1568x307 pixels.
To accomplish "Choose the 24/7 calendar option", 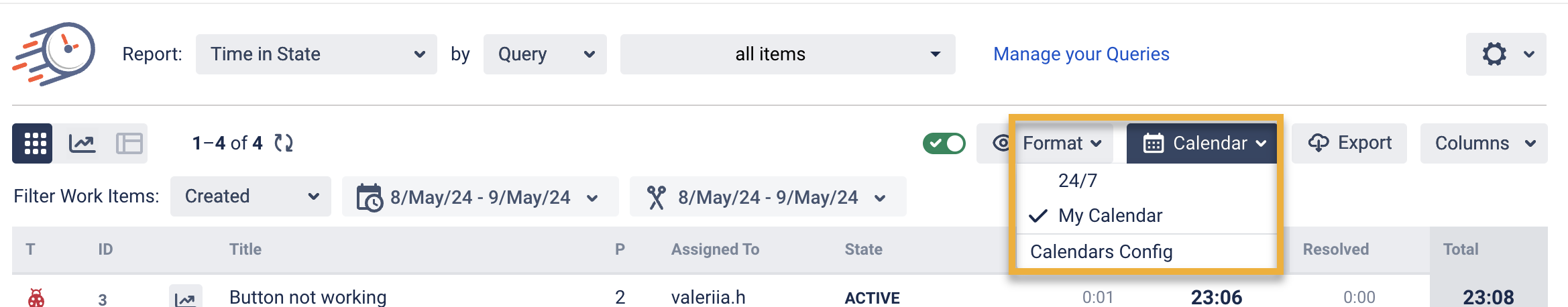I will 1078,181.
